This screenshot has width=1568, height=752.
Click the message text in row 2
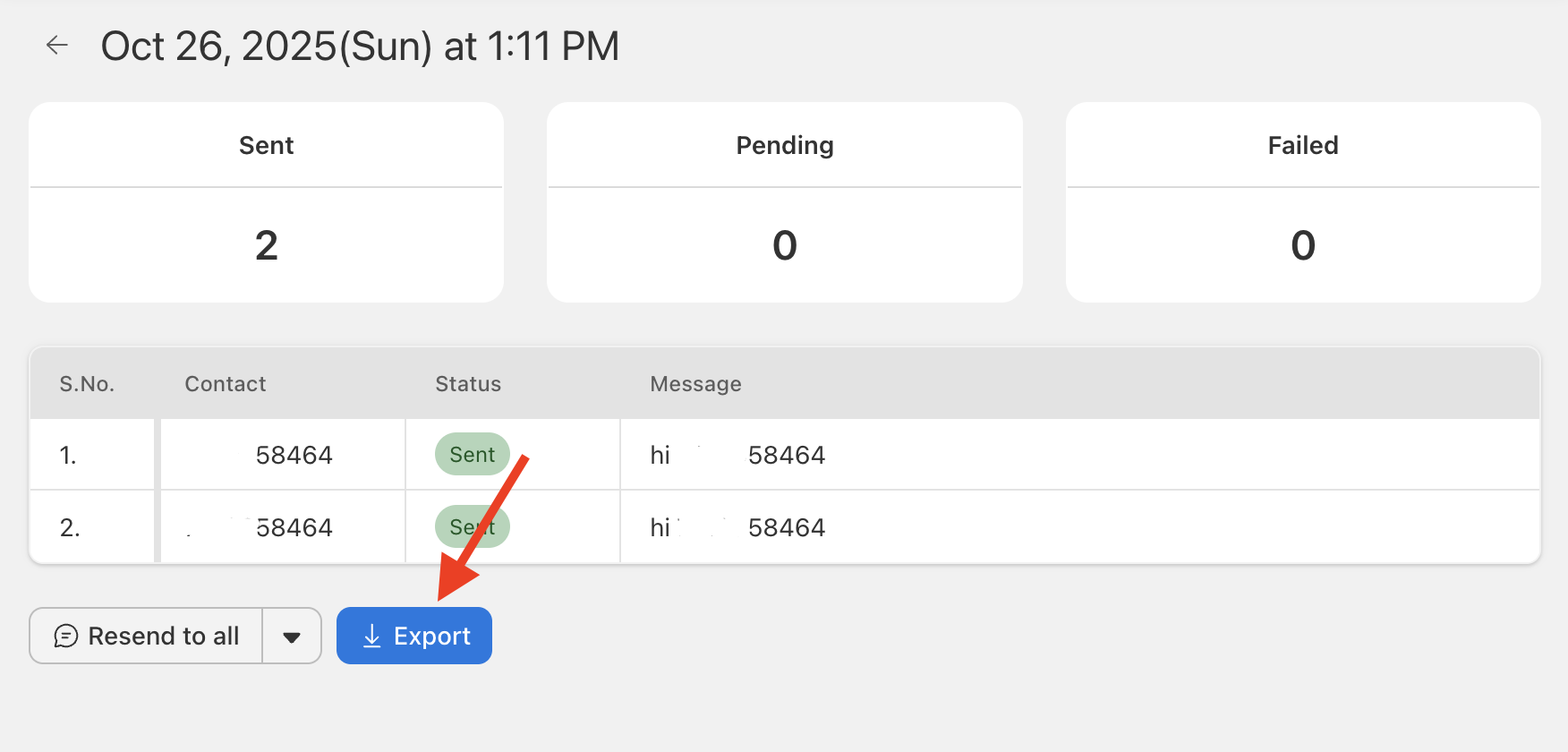[x=737, y=528]
